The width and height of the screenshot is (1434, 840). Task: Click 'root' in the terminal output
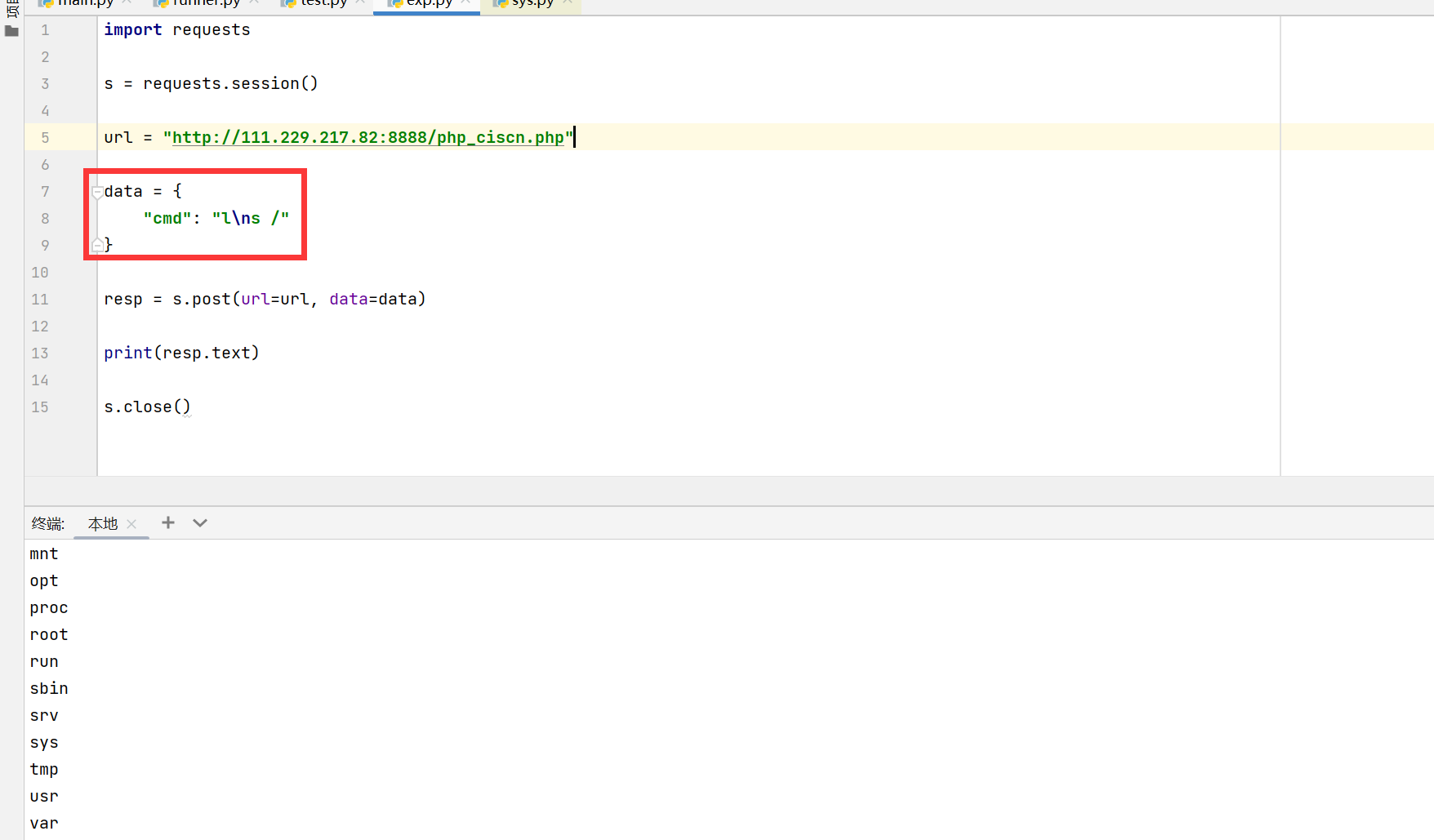[49, 634]
